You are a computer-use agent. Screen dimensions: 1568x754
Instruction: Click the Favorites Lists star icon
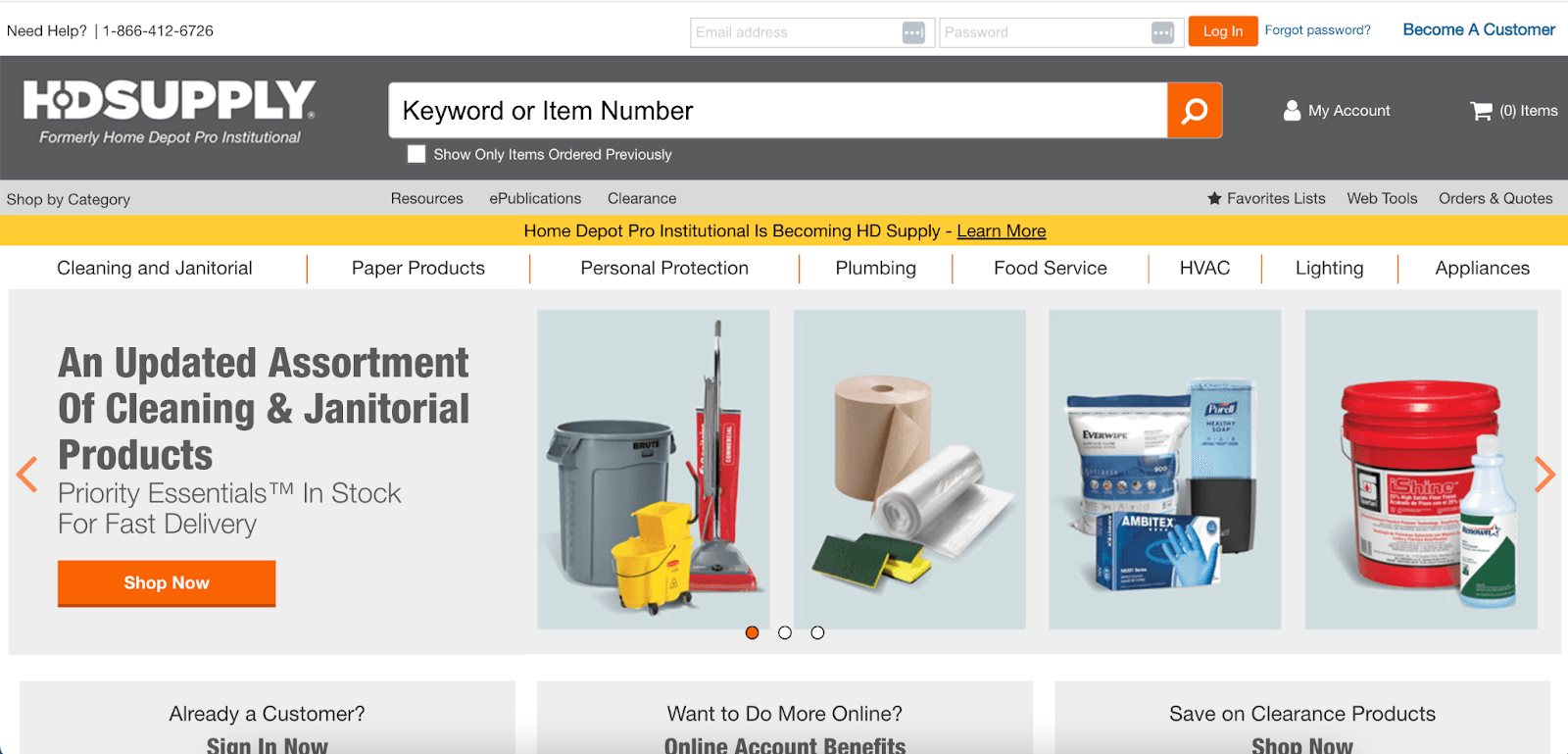[x=1214, y=198]
